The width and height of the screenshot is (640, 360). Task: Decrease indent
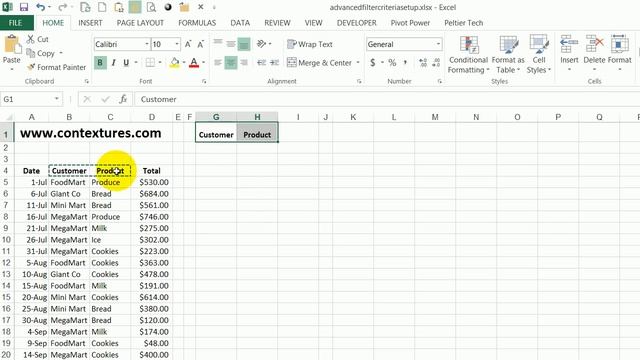coord(262,62)
